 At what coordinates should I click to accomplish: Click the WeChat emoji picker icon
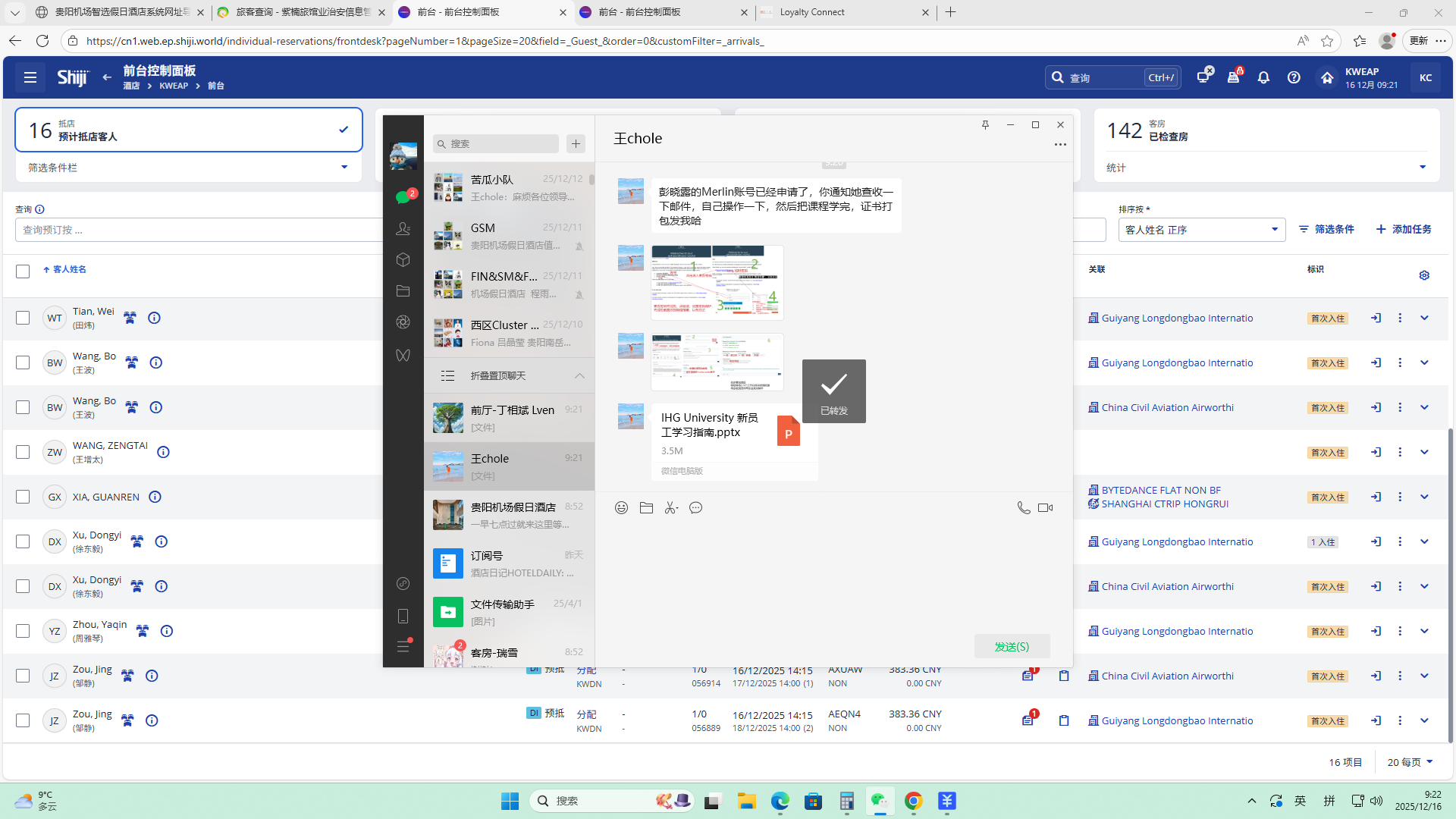621,508
